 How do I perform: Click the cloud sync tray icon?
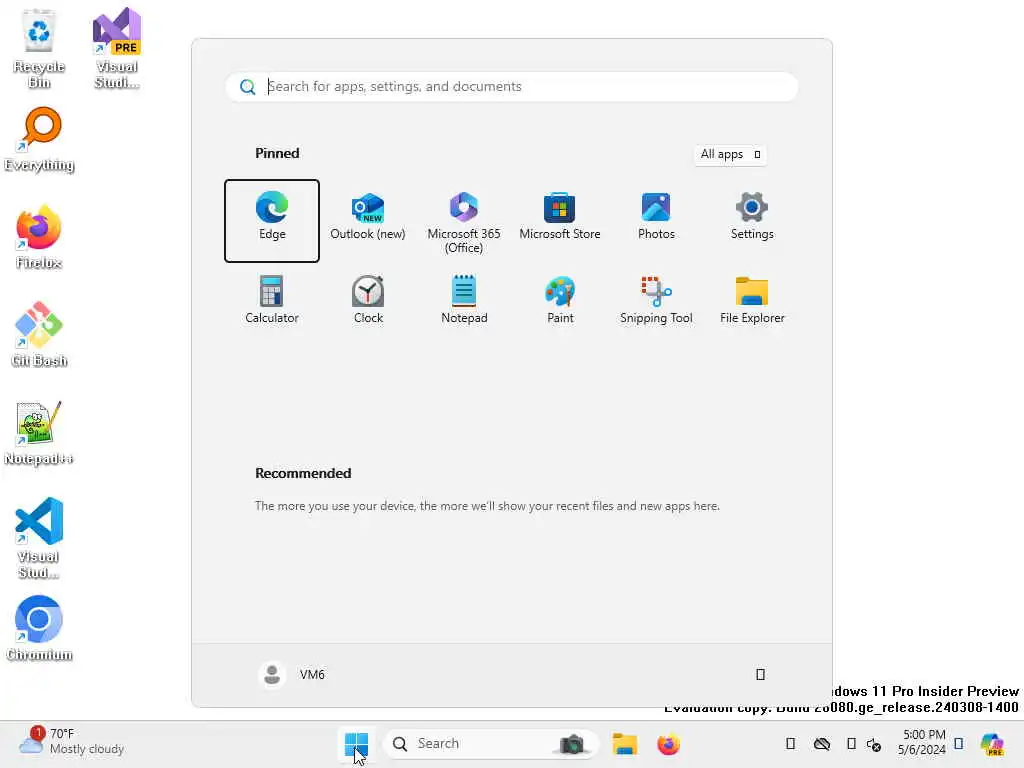[x=822, y=744]
